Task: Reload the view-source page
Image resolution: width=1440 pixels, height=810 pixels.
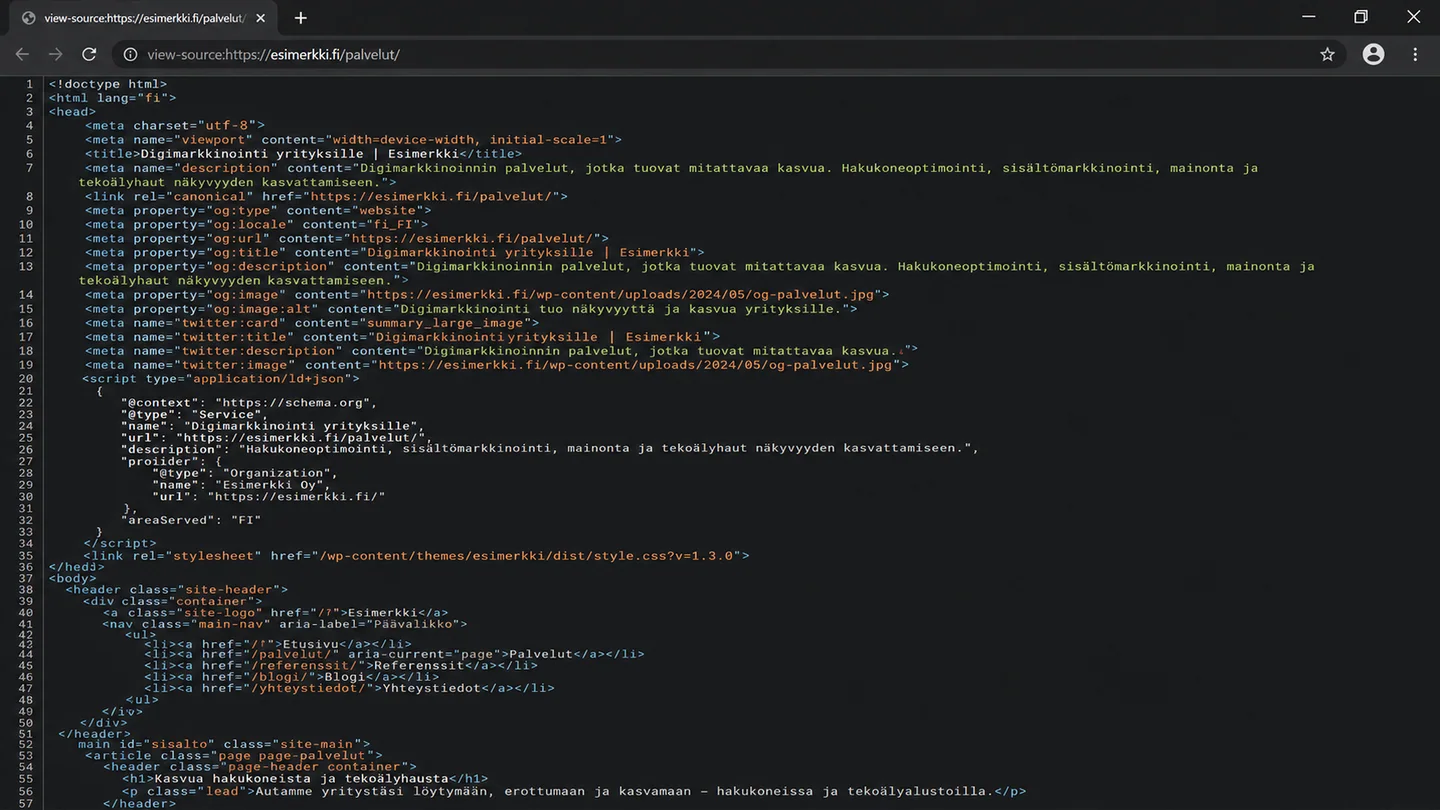Action: [89, 54]
